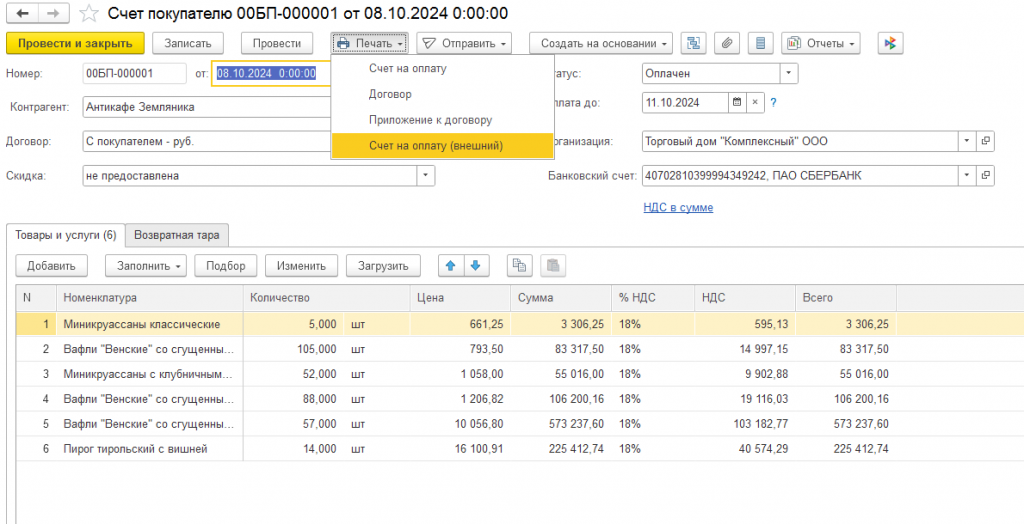Go back with the left arrow button
The height and width of the screenshot is (524, 1024).
[x=22, y=13]
